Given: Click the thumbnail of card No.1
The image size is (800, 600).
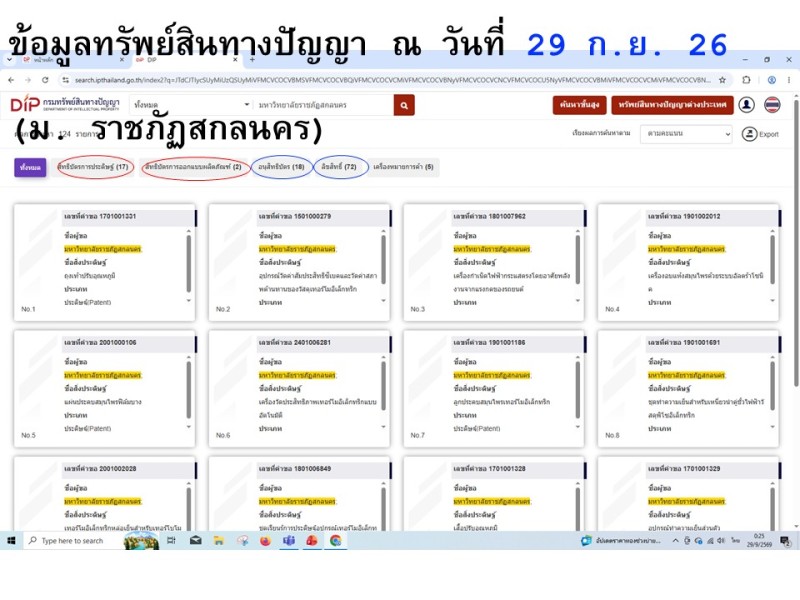Looking at the screenshot, I should pos(39,255).
